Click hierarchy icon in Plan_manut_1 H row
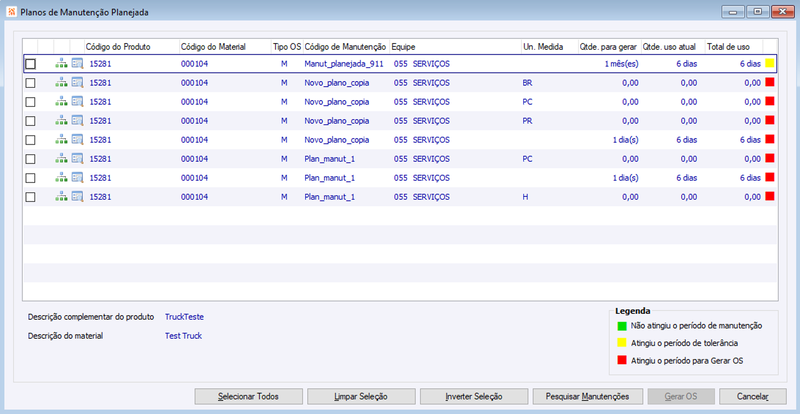 click(x=61, y=197)
